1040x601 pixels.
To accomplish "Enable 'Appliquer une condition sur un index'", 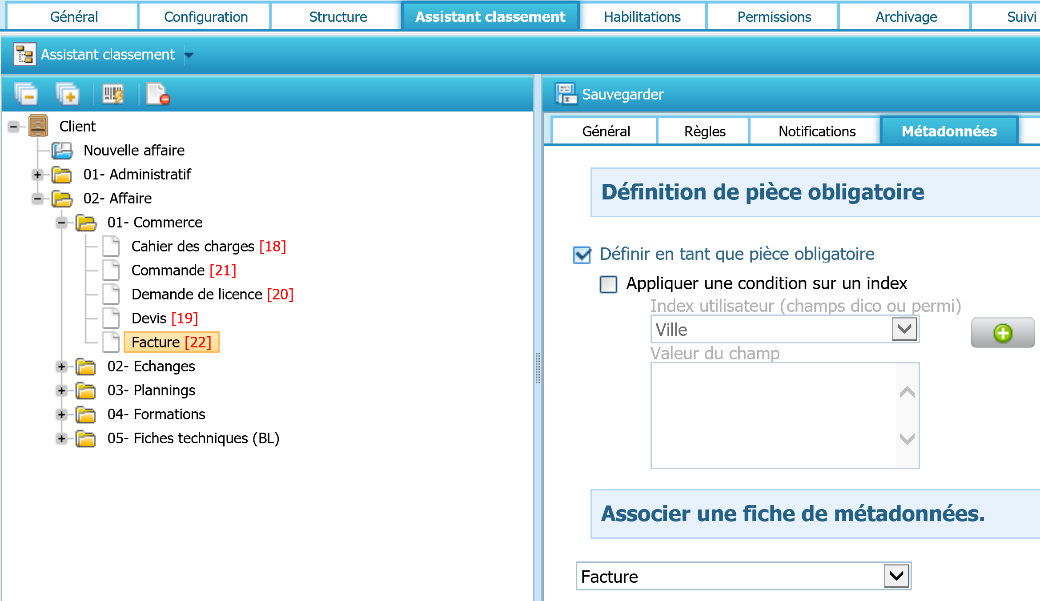I will tap(609, 284).
